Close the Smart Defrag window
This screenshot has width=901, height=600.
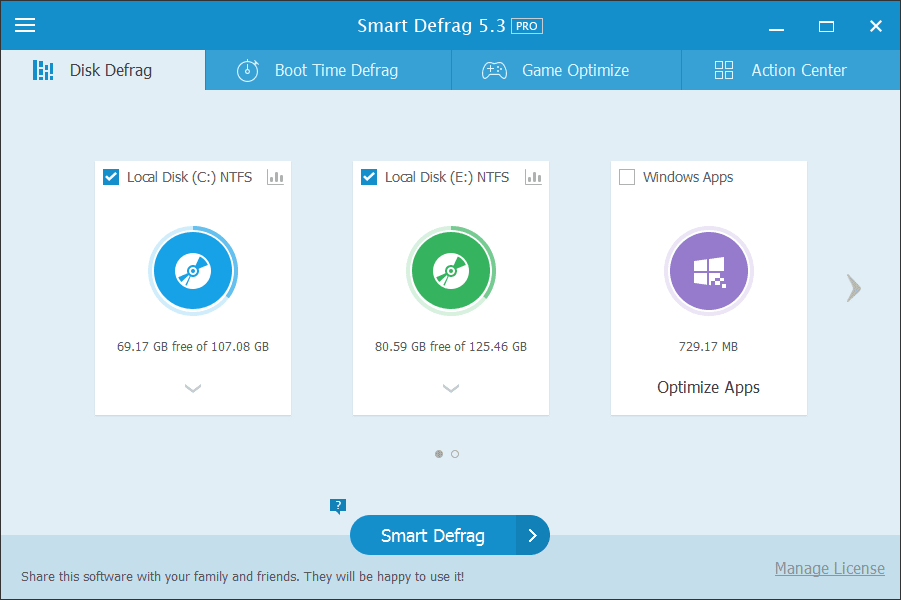click(x=876, y=26)
